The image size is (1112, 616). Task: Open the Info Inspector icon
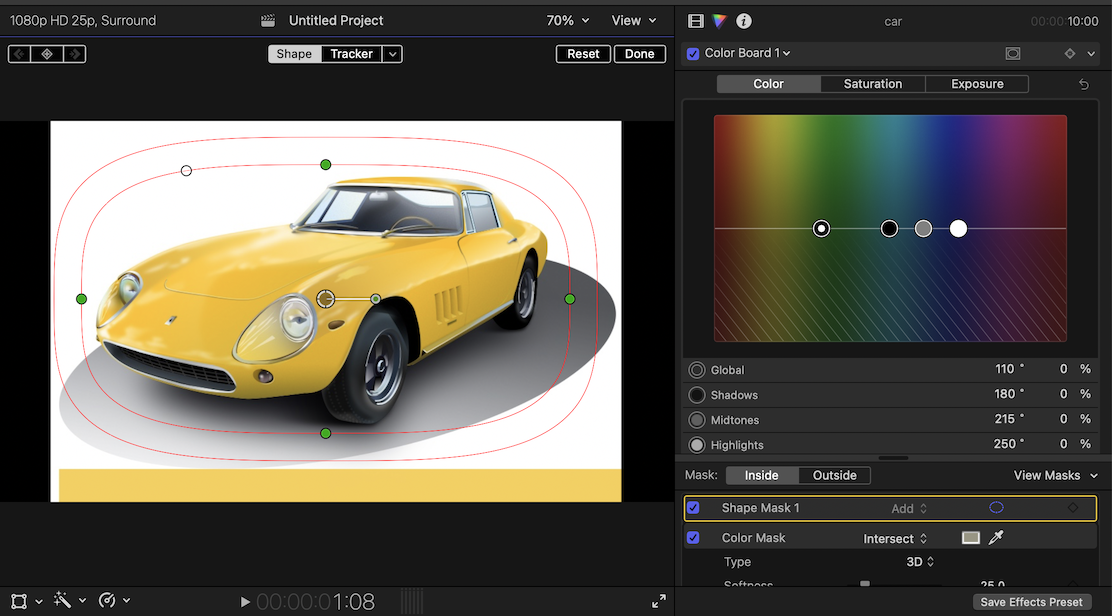(x=743, y=21)
